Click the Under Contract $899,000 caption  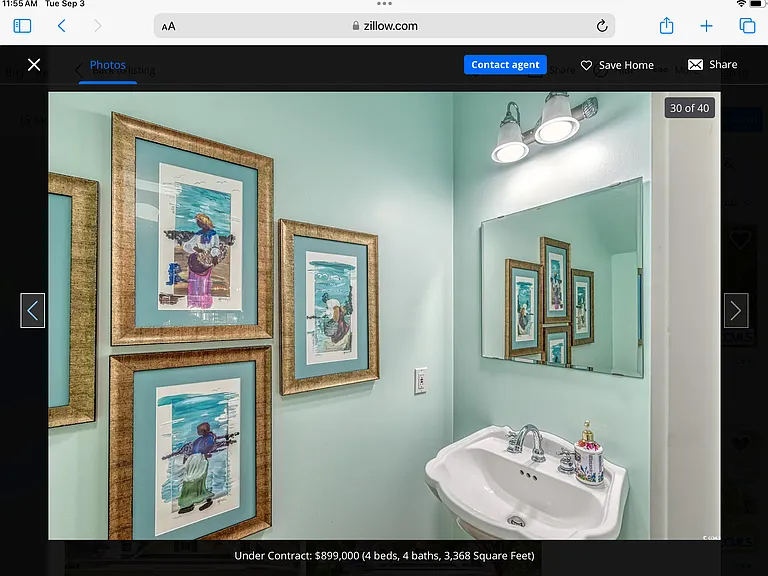click(384, 556)
